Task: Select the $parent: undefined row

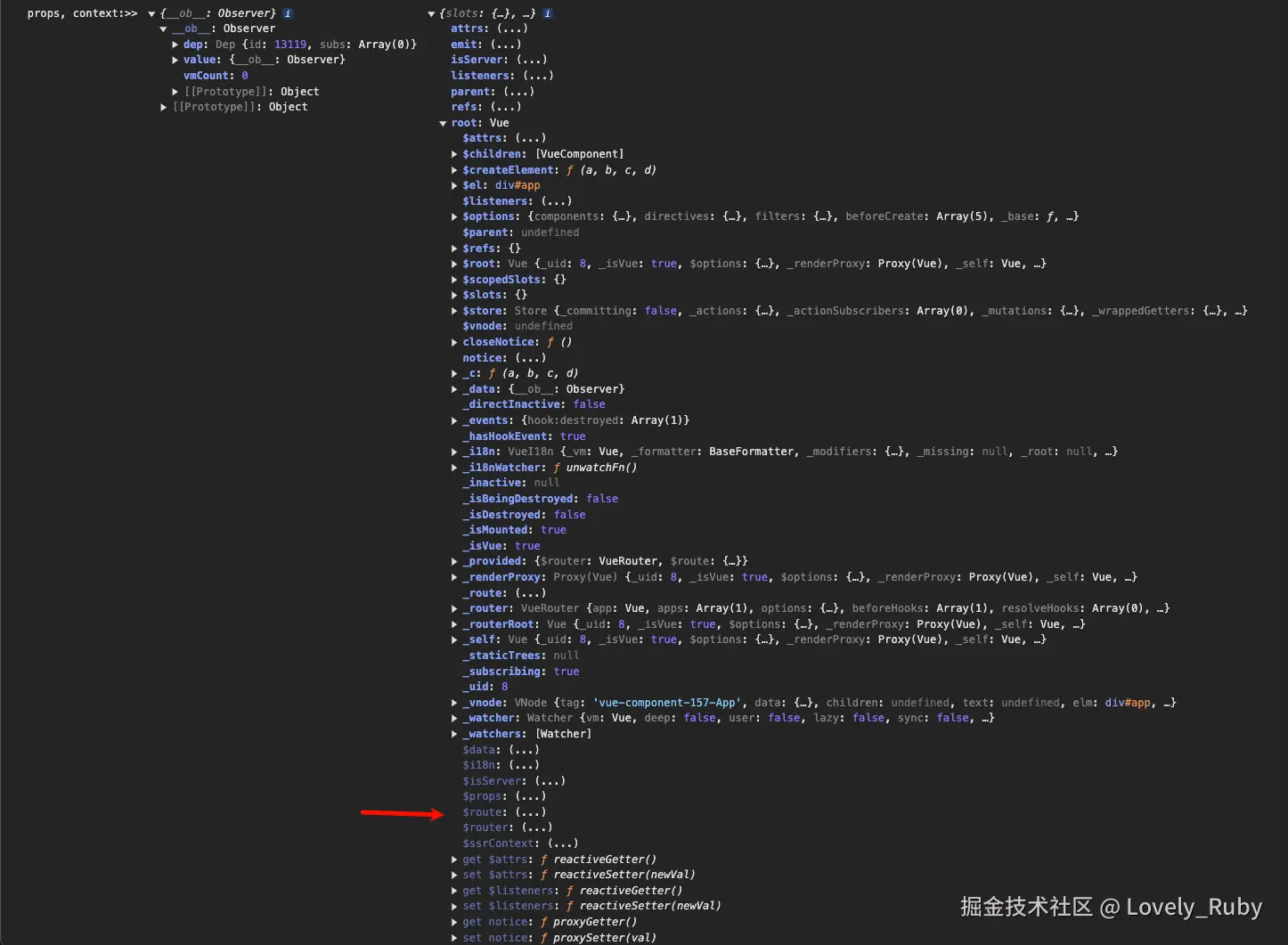Action: click(x=520, y=232)
